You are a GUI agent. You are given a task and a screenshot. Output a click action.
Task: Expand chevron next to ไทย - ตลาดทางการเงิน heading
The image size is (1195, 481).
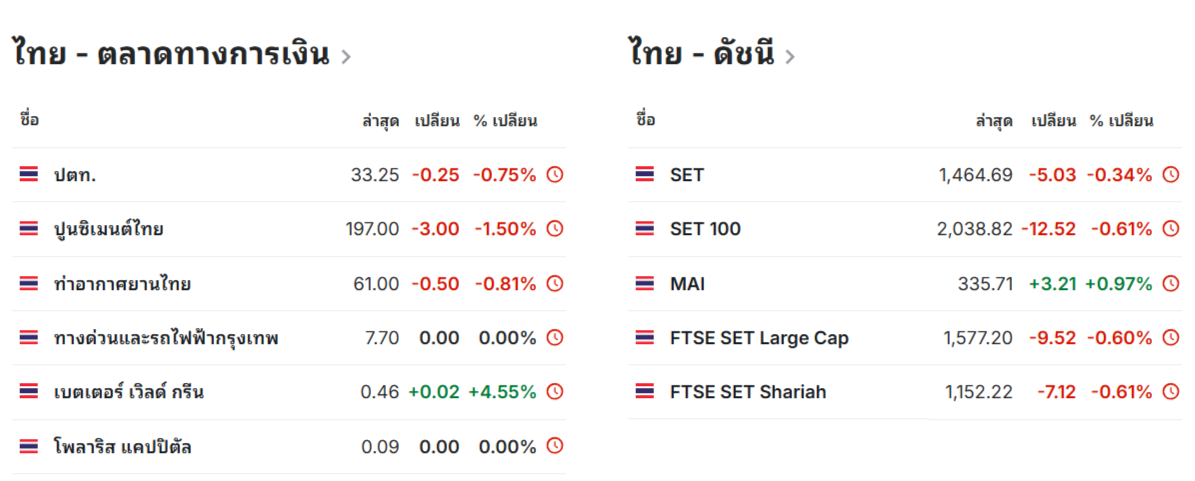click(346, 56)
